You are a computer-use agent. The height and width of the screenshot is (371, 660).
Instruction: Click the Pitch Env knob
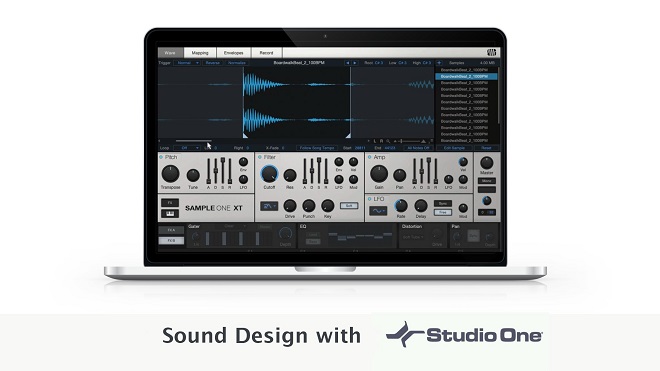coord(243,162)
